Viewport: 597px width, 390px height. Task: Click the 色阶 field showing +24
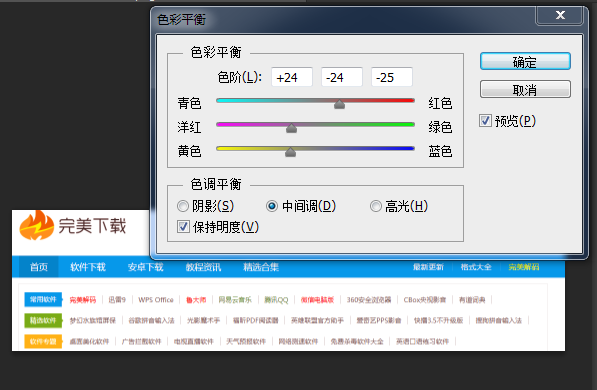coord(292,77)
